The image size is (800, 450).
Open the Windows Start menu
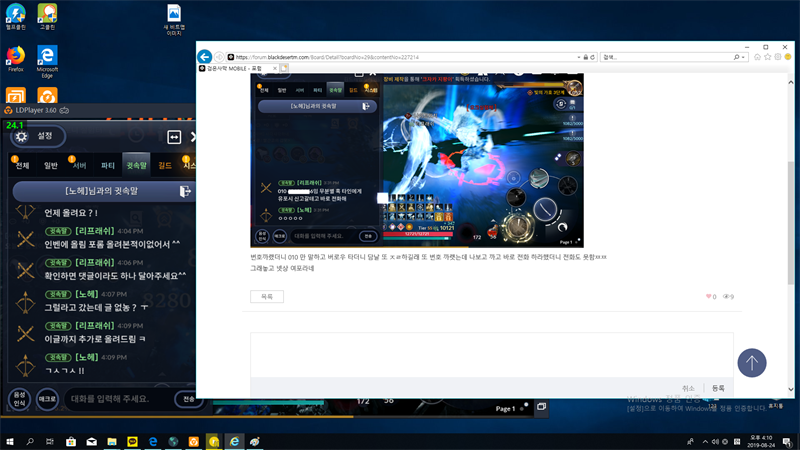coord(9,441)
